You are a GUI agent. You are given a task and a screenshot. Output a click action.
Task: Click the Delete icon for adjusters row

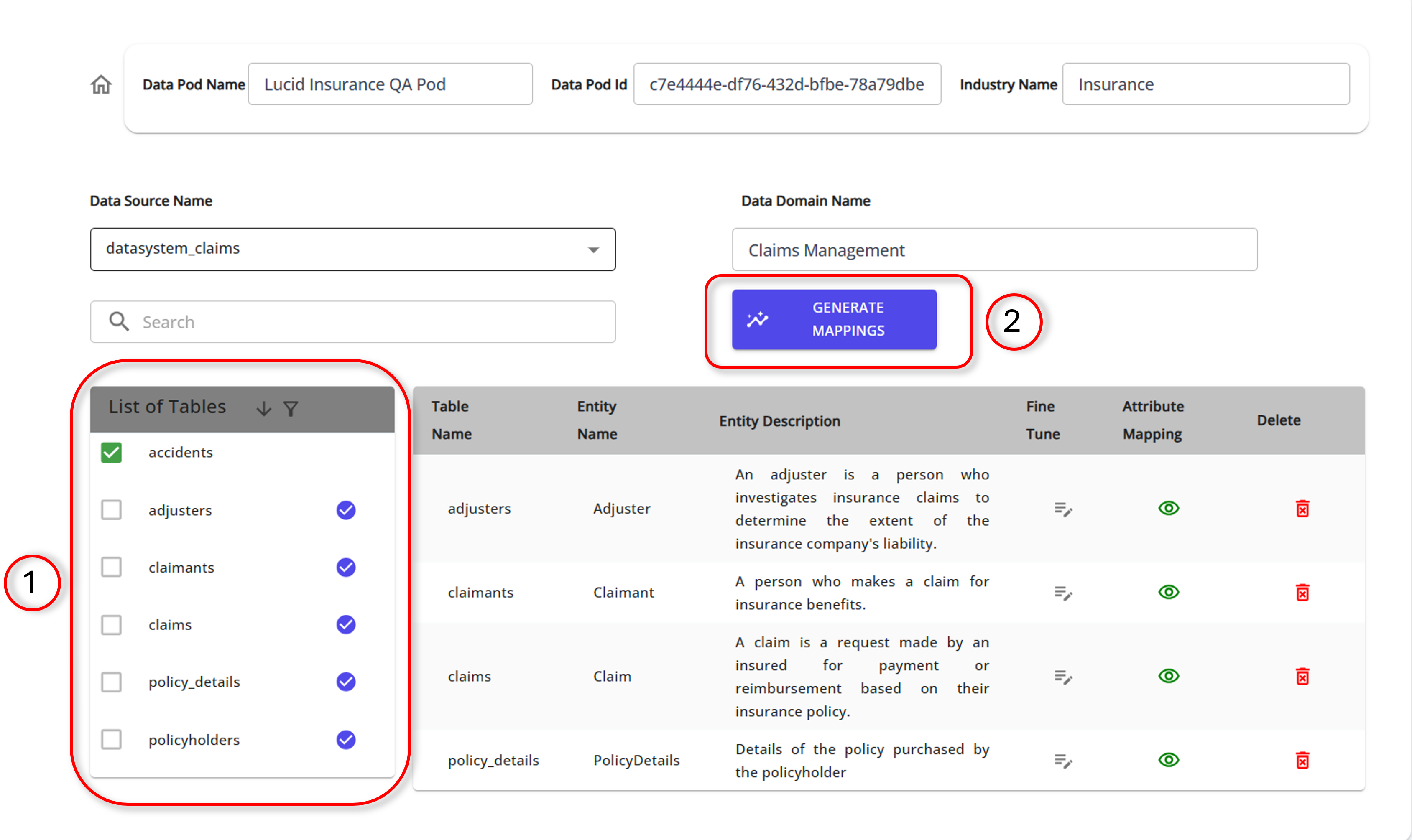[1302, 508]
